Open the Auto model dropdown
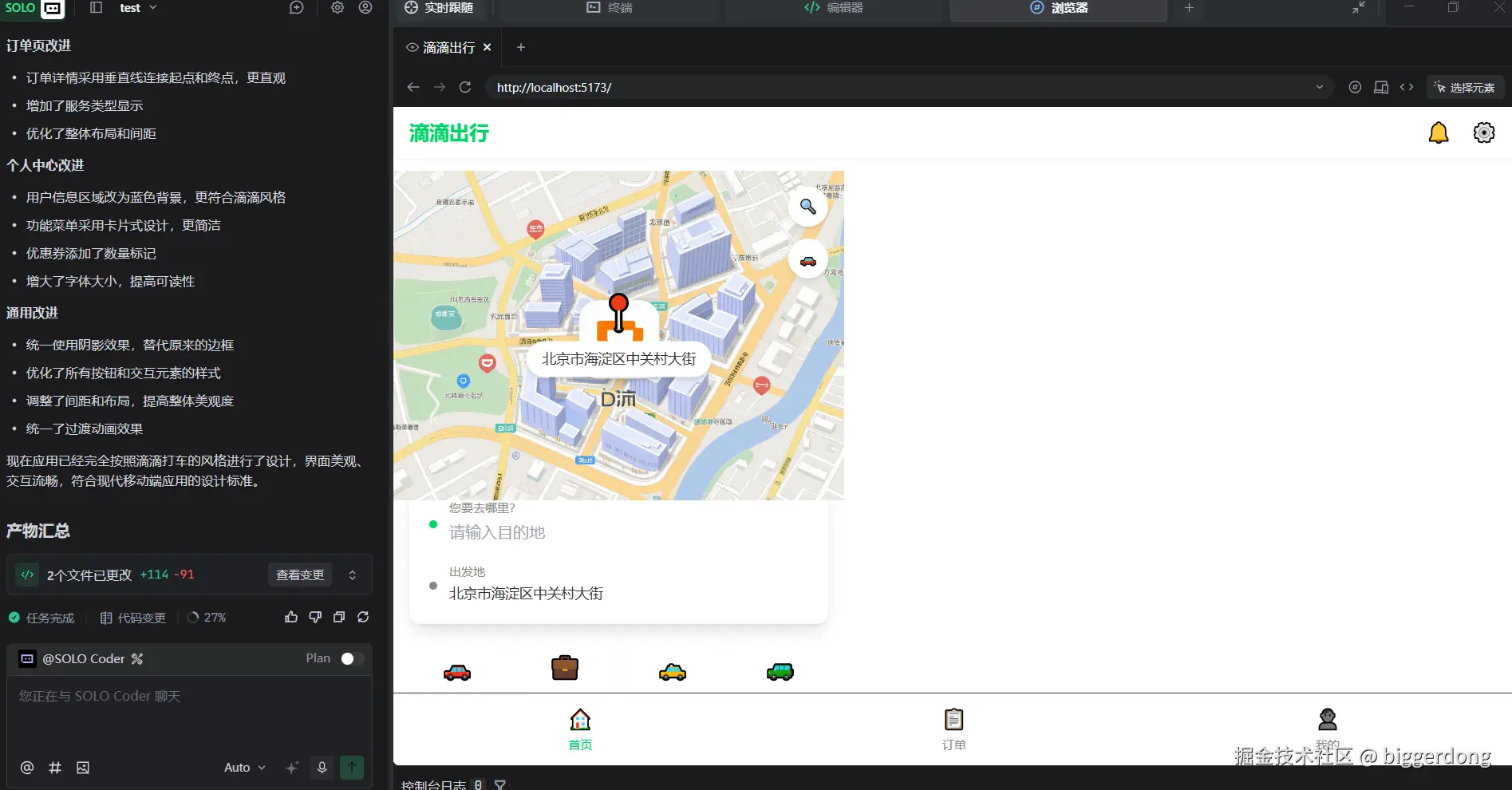 245,768
